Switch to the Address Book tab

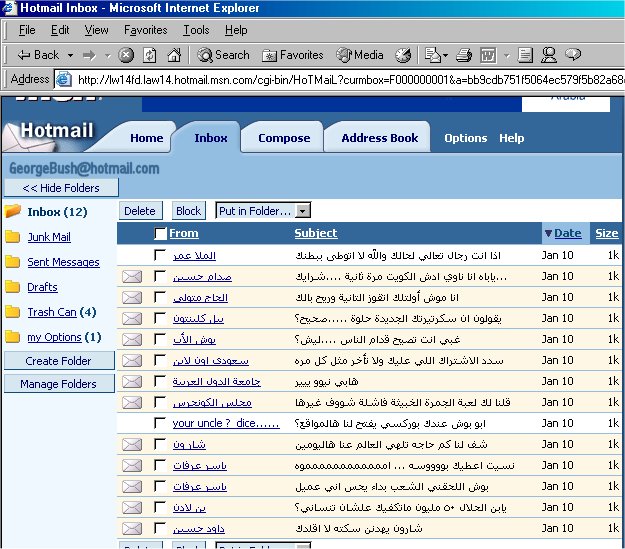tap(379, 138)
